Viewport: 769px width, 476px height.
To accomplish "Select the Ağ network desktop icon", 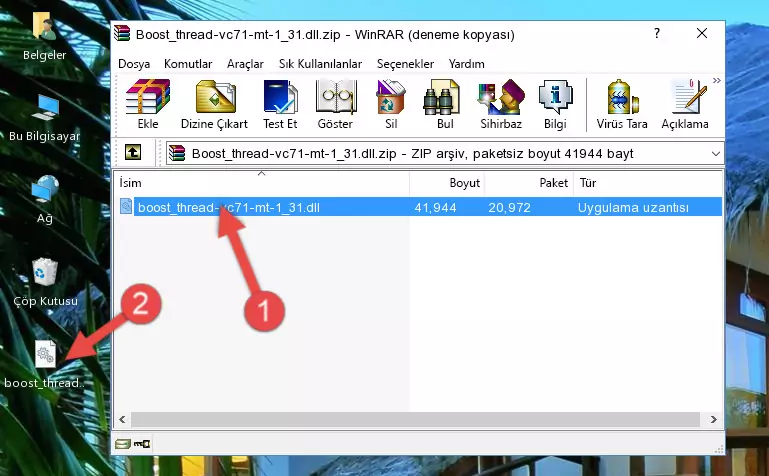I will tap(45, 200).
